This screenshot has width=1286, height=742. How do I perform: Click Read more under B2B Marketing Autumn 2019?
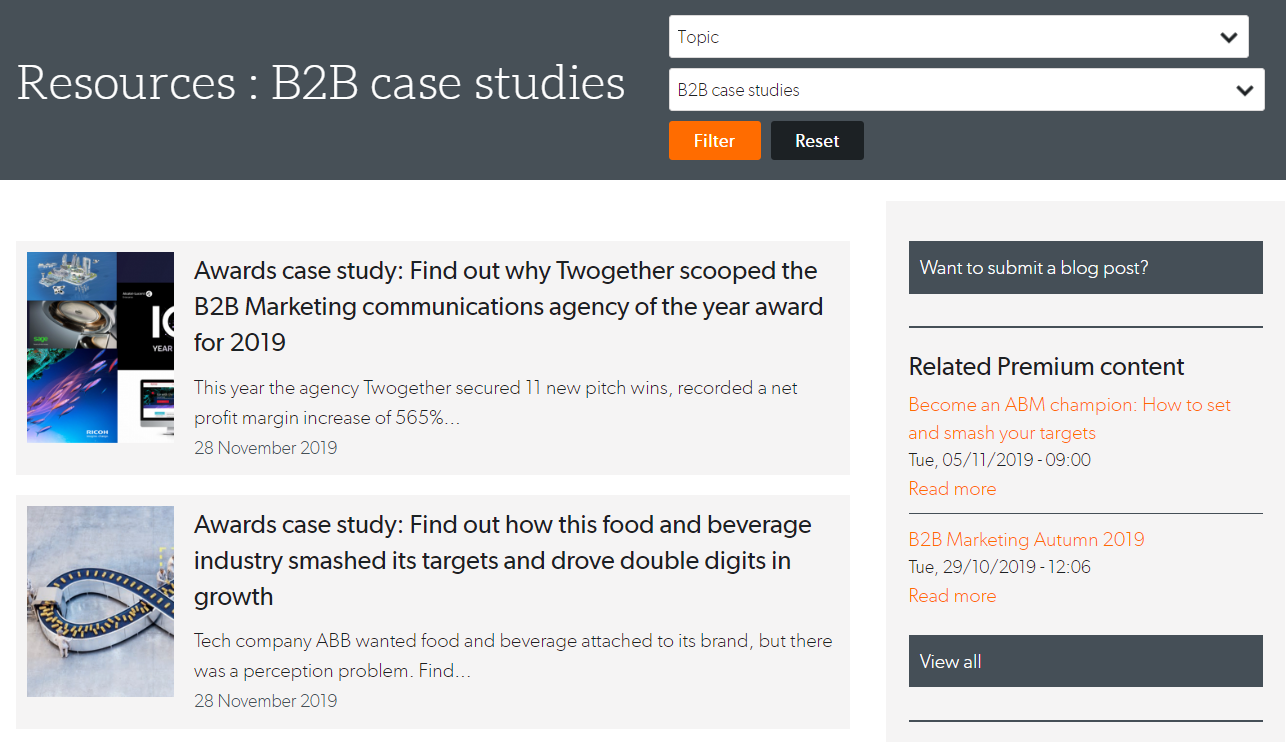952,596
